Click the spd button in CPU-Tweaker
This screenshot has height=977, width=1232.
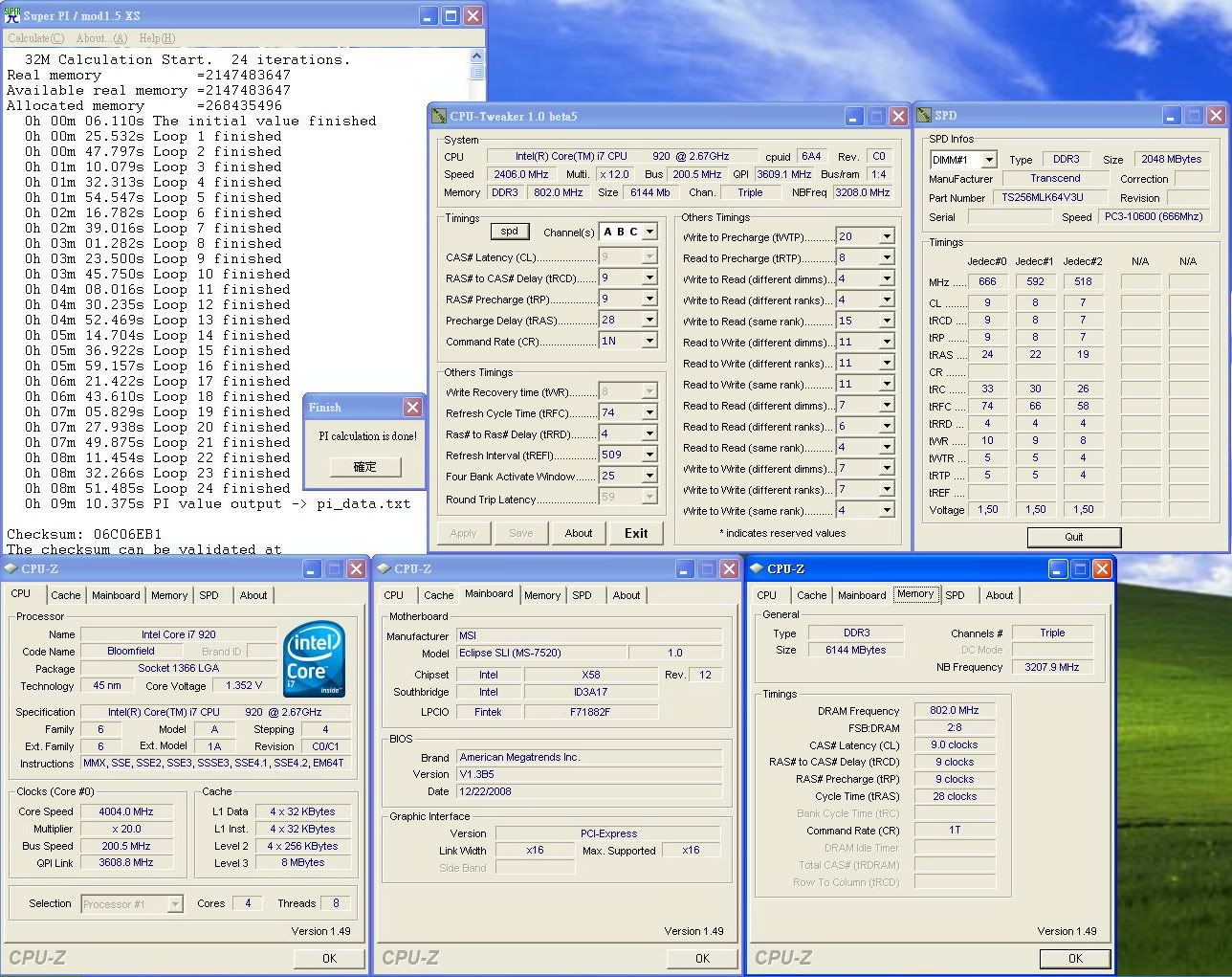(x=510, y=231)
